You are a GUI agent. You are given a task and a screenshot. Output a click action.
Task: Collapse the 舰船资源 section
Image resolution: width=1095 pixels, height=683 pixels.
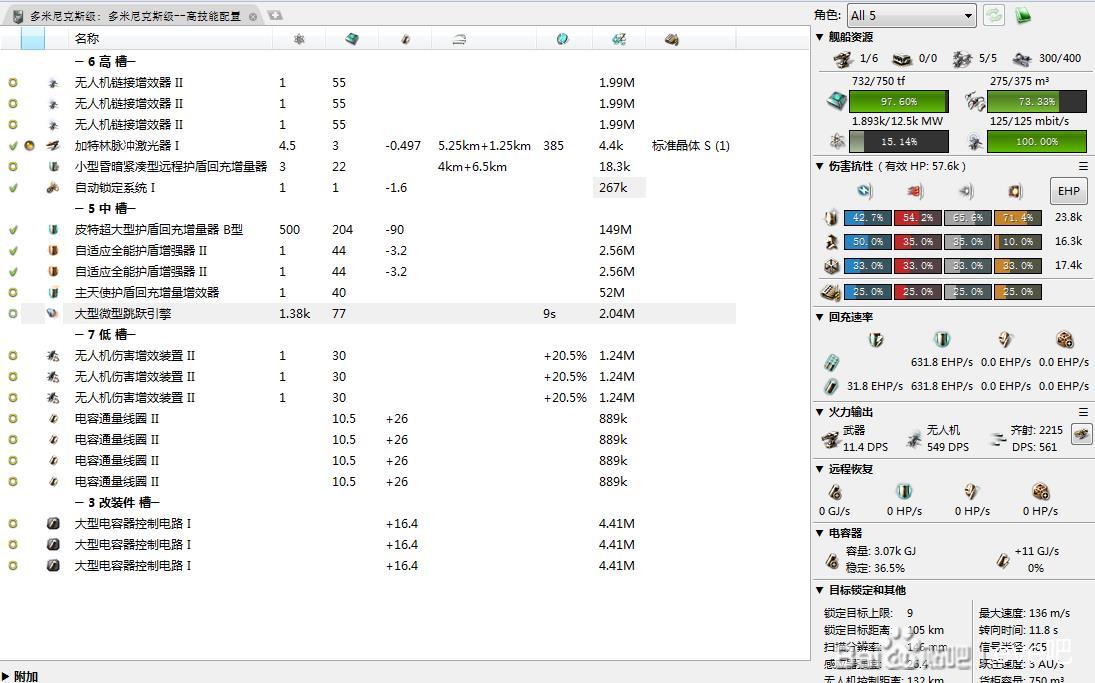click(821, 37)
